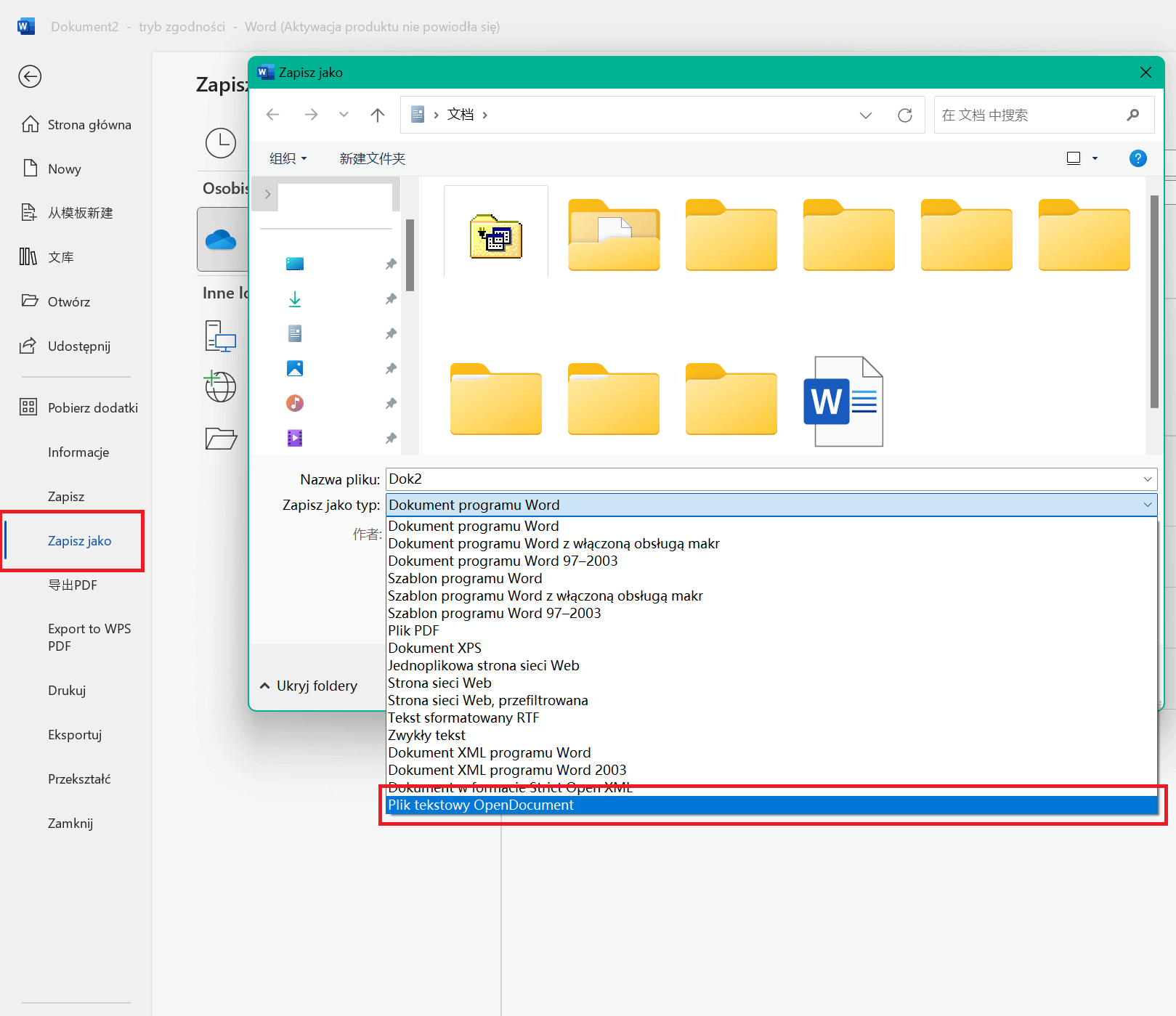This screenshot has width=1176, height=1016.
Task: Open Eksportuj page
Action: tap(75, 735)
